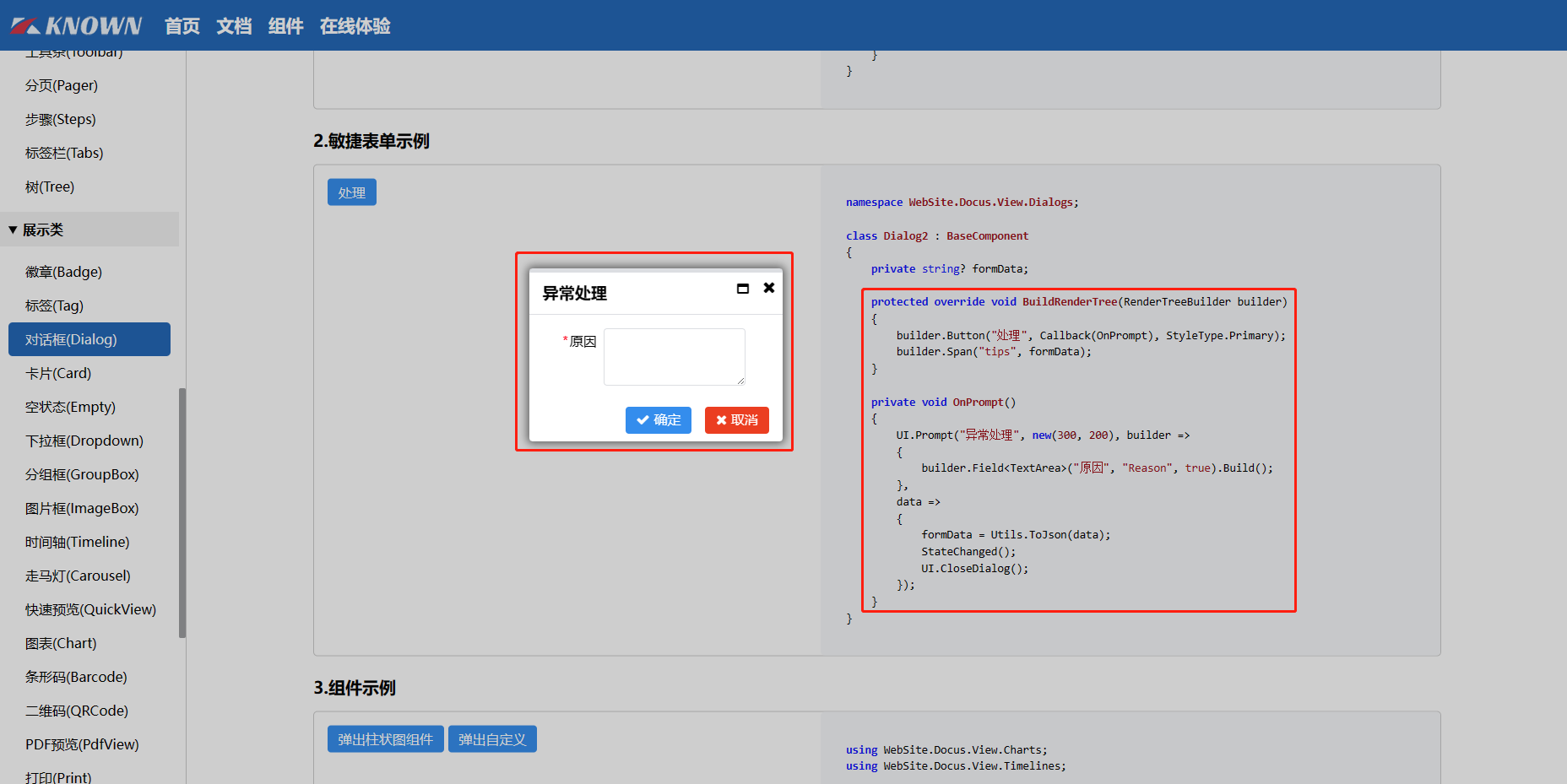The image size is (1567, 784).
Task: Click the class Dialog2 code line
Action: tap(937, 235)
